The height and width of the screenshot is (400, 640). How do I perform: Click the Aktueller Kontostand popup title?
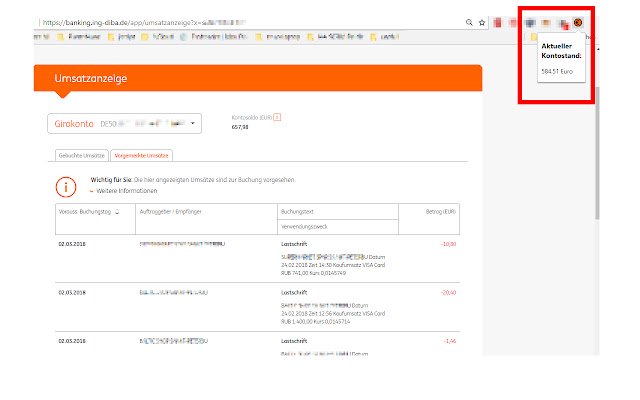561,51
